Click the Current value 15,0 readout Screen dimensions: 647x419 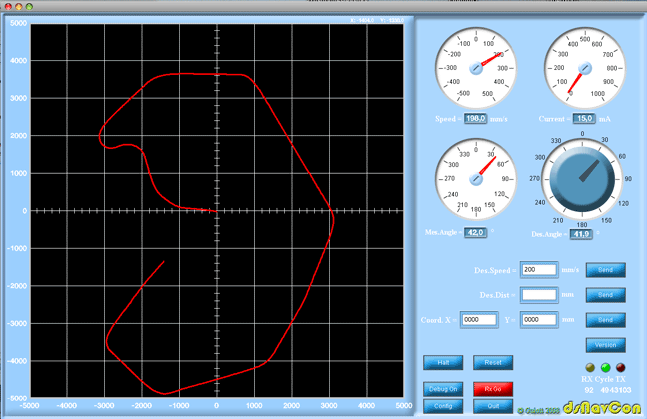pyautogui.click(x=584, y=119)
